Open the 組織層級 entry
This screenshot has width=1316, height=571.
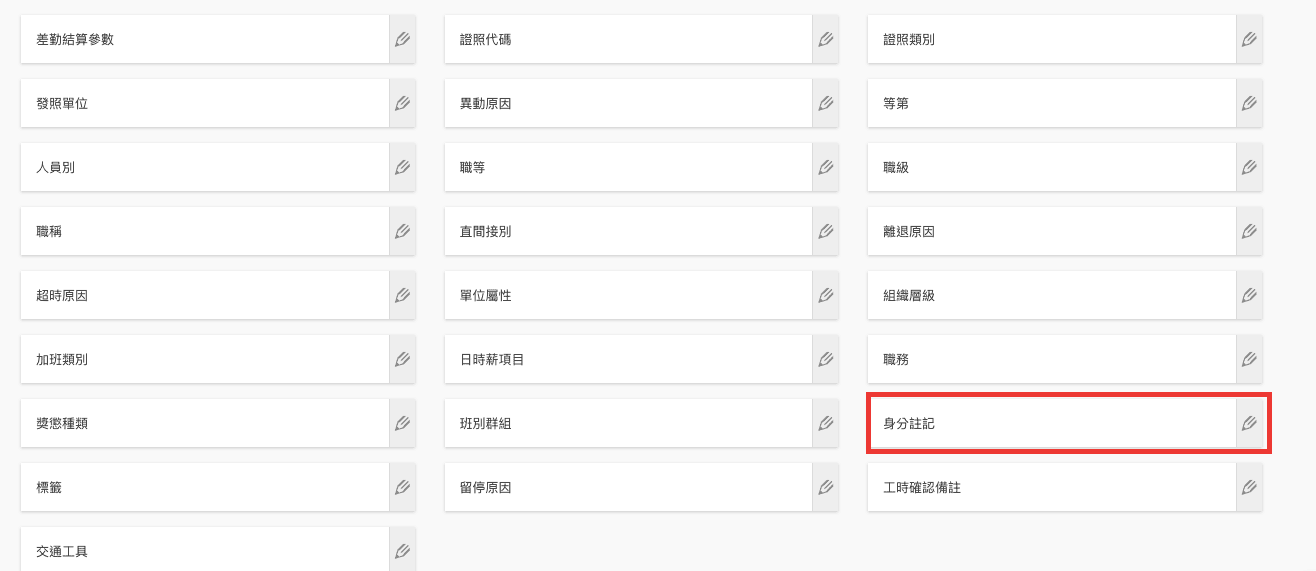click(1051, 296)
